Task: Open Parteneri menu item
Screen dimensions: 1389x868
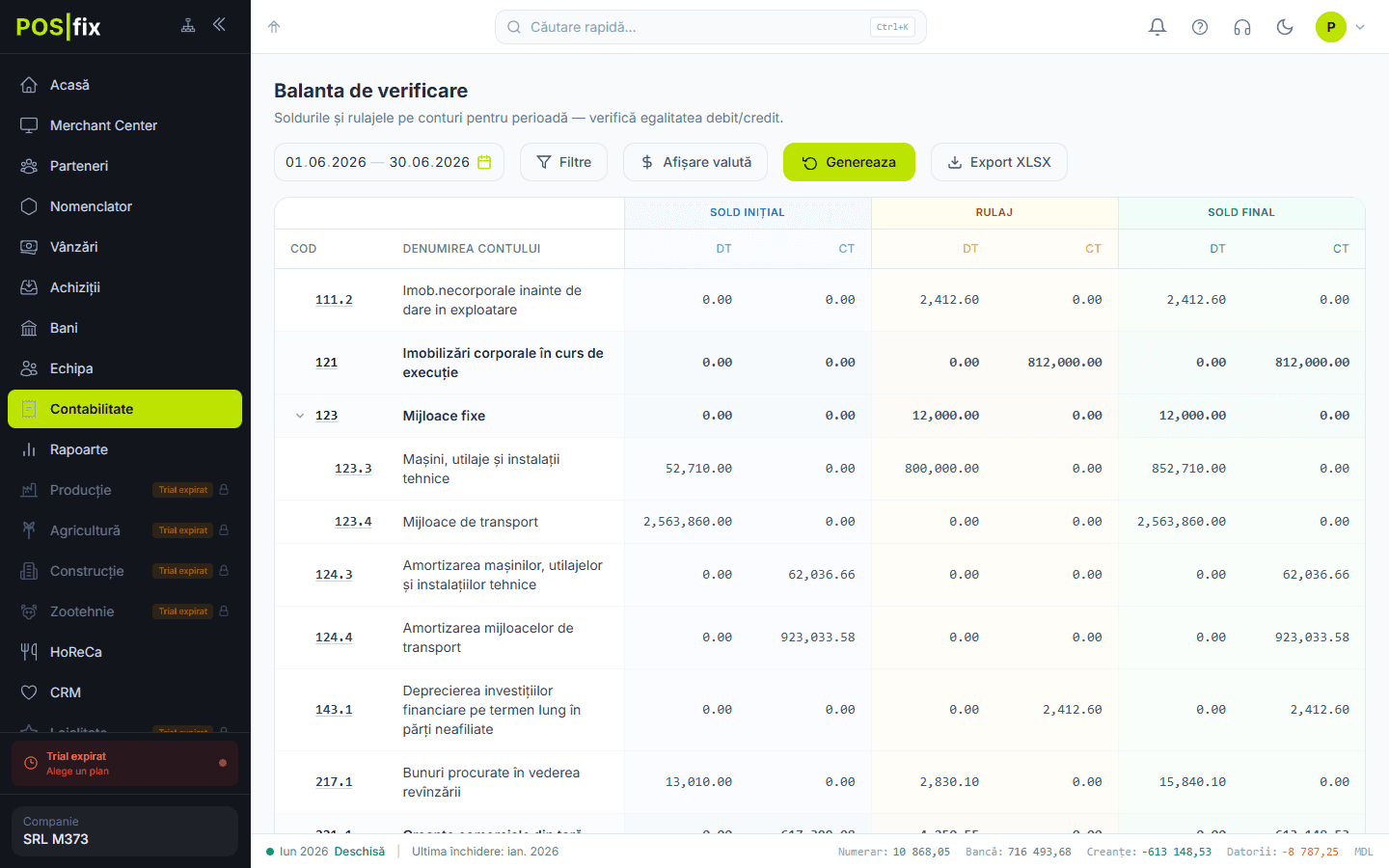Action: (x=124, y=166)
